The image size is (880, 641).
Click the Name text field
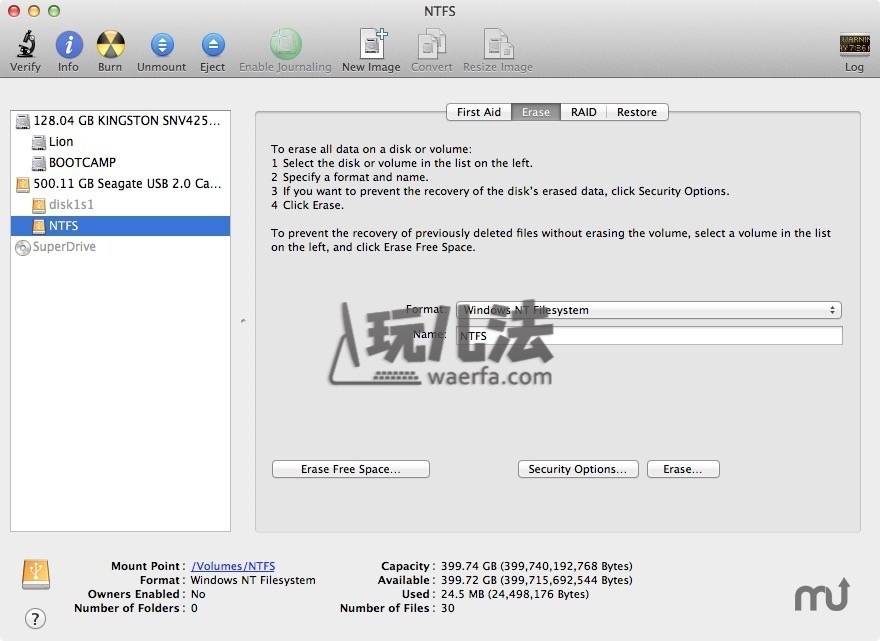(648, 336)
